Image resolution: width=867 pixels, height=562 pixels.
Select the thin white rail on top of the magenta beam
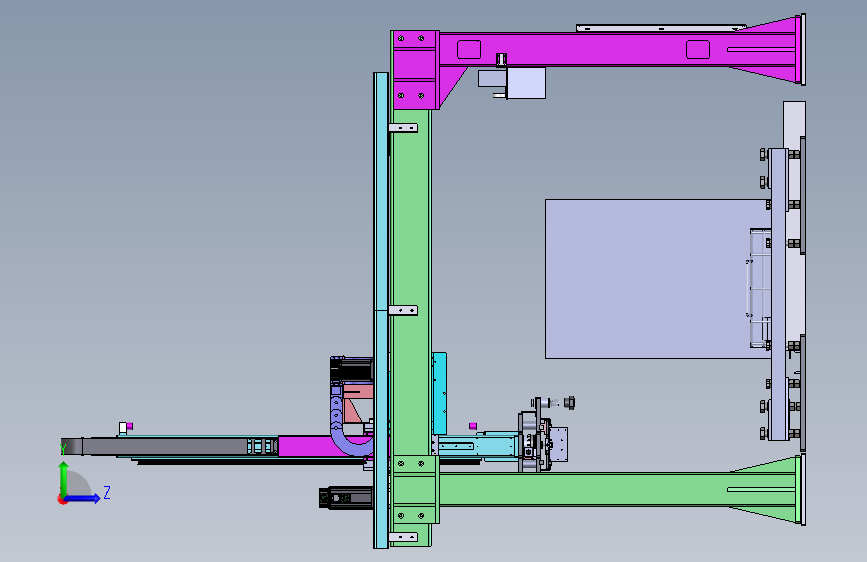pyautogui.click(x=661, y=28)
